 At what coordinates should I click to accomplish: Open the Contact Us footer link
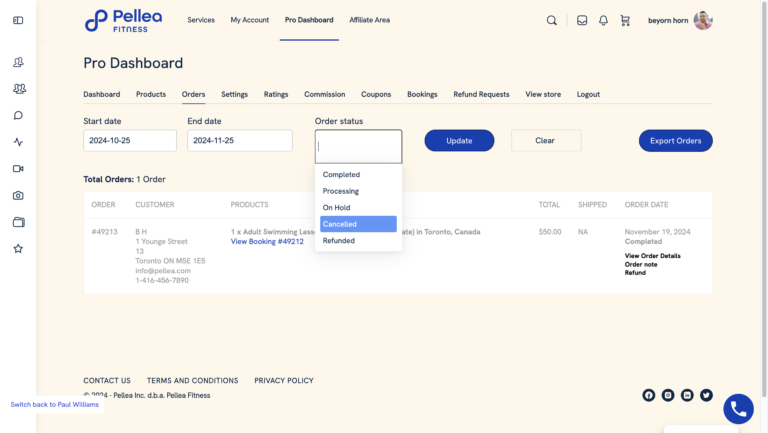[x=107, y=381]
